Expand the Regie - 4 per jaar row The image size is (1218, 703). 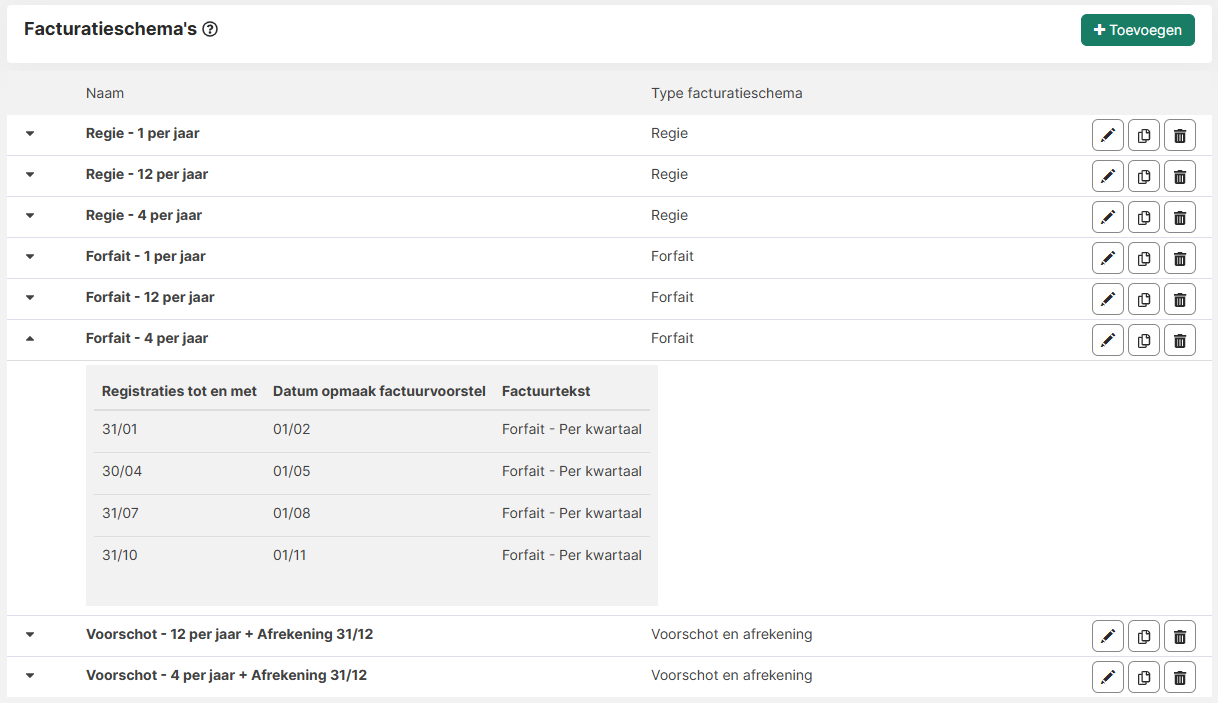[x=30, y=216]
